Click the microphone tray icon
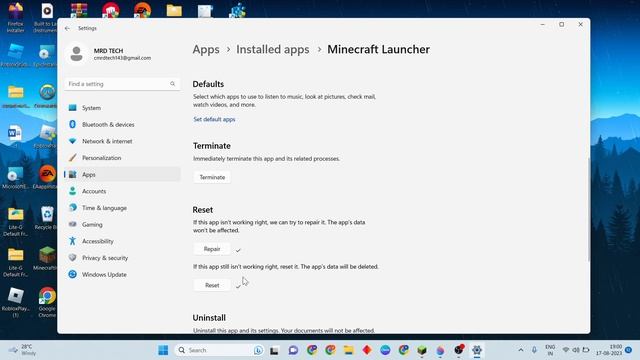 pyautogui.click(x=534, y=350)
